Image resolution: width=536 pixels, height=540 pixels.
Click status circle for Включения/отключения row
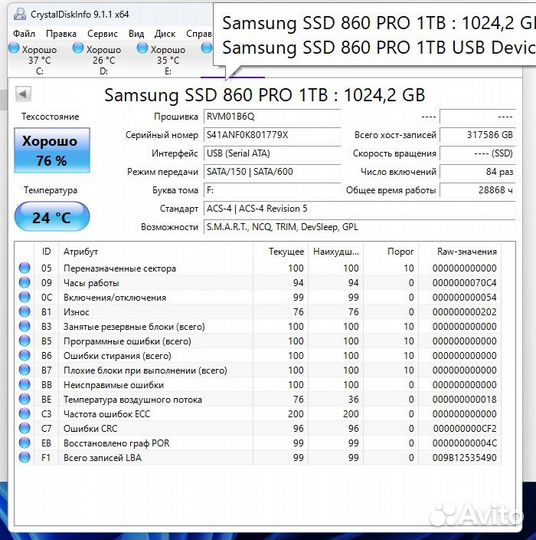pyautogui.click(x=24, y=297)
